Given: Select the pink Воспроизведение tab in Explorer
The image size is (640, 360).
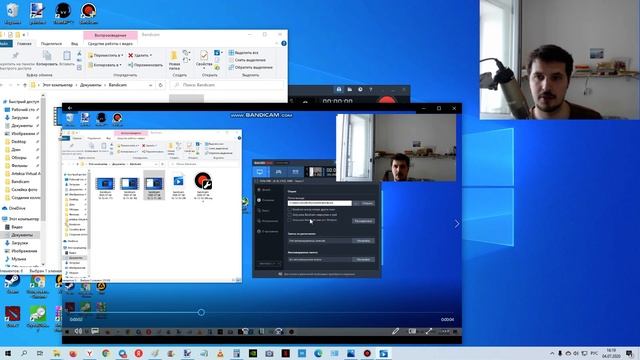Looking at the screenshot, I should click(x=110, y=35).
